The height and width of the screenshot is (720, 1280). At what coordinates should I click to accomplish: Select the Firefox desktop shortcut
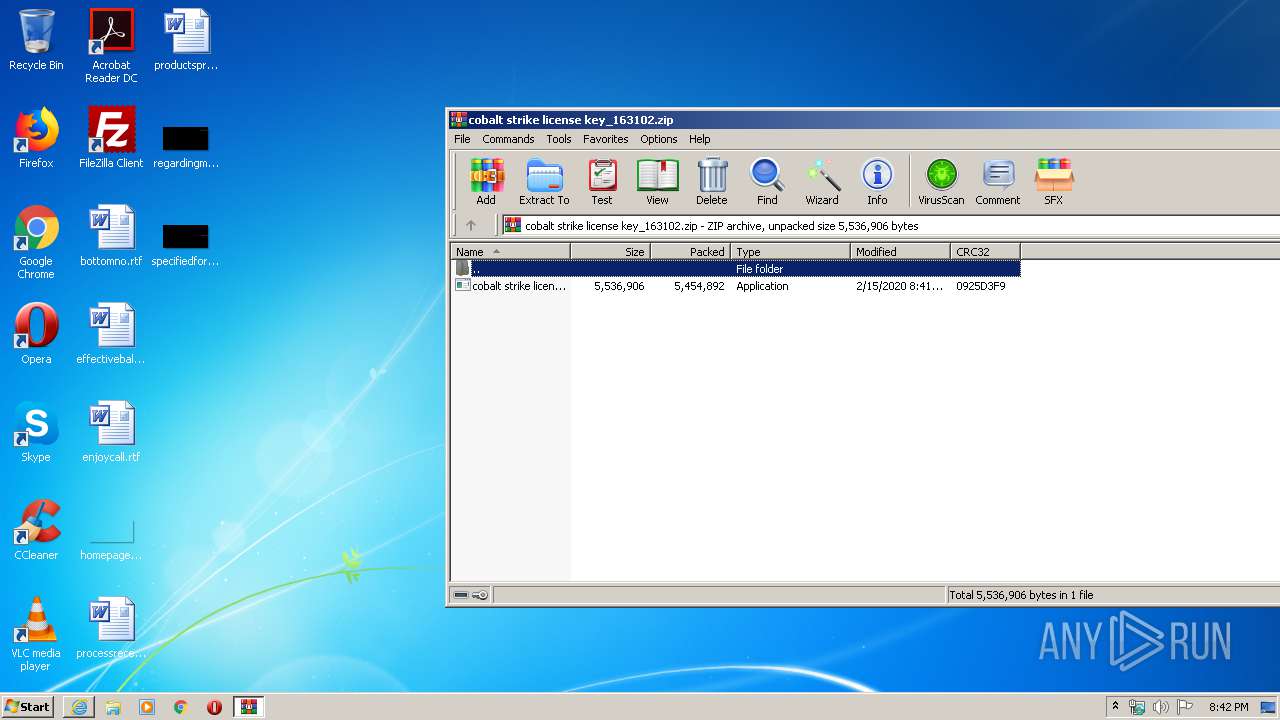[36, 138]
